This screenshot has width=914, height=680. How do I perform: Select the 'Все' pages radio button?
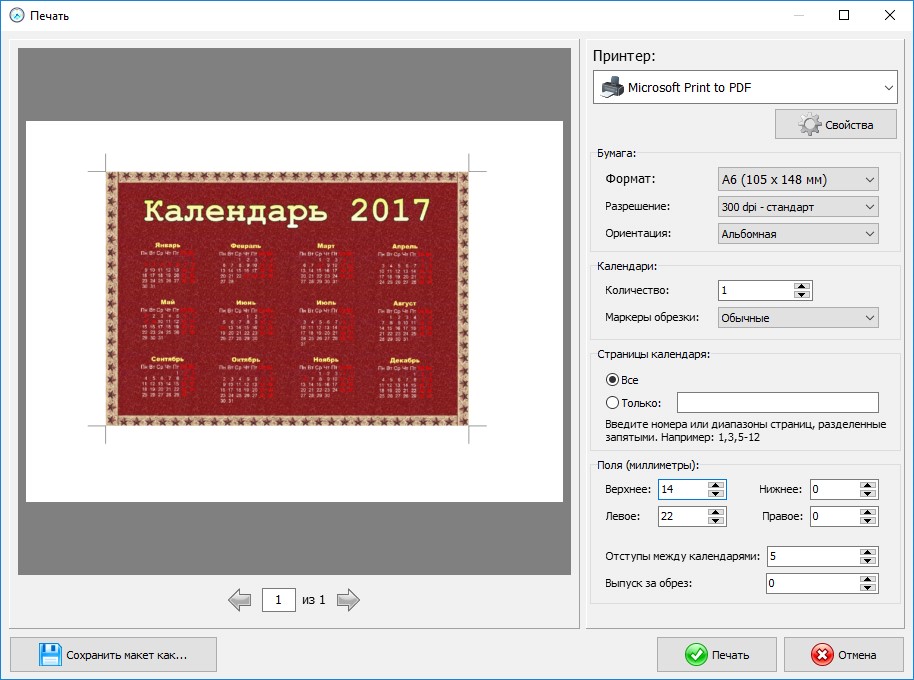coord(613,380)
